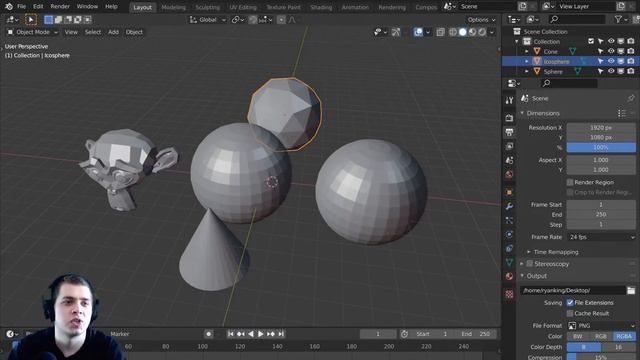Collapse the Output panel
Screen dimensions: 640x360
click(522, 276)
